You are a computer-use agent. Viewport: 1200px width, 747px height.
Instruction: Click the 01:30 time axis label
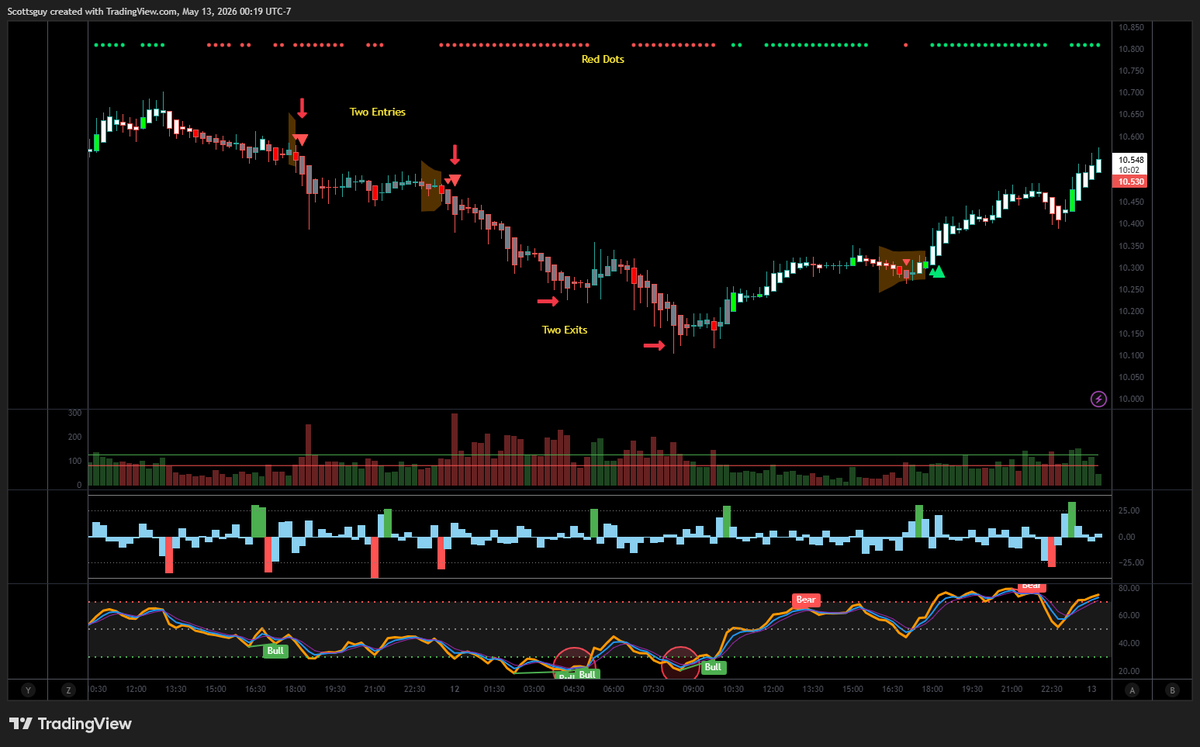click(x=494, y=689)
